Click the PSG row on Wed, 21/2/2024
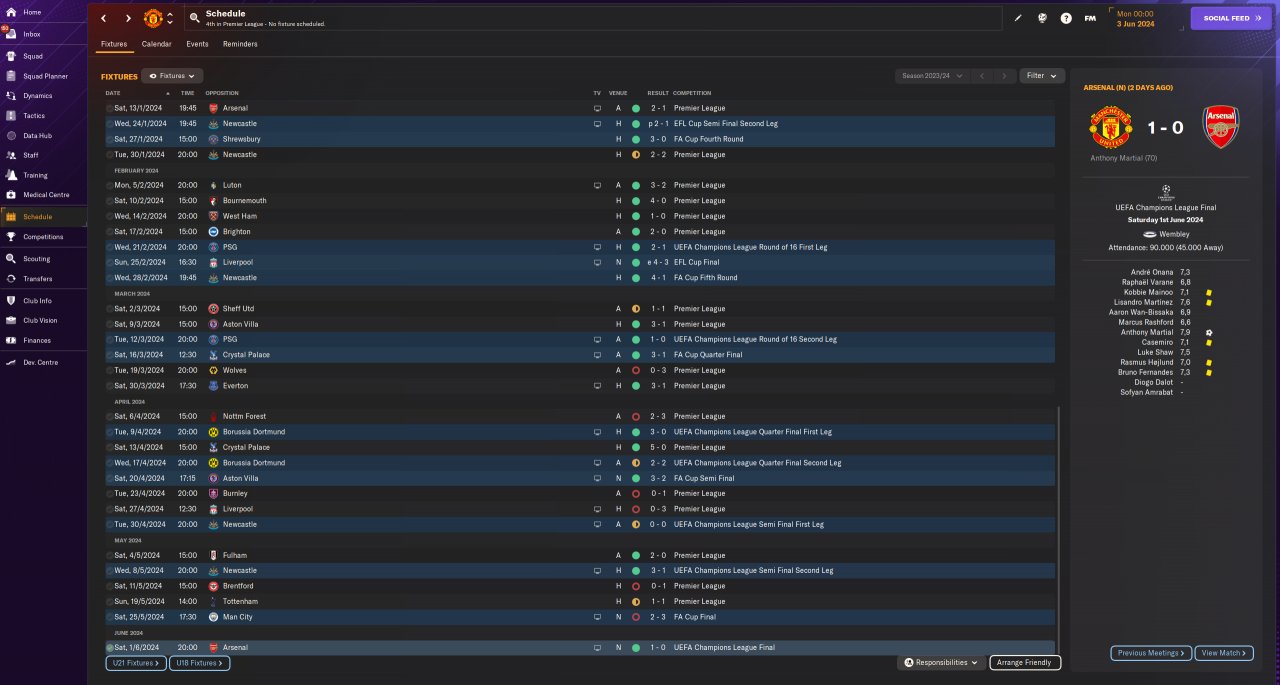This screenshot has width=1280, height=685. point(580,247)
